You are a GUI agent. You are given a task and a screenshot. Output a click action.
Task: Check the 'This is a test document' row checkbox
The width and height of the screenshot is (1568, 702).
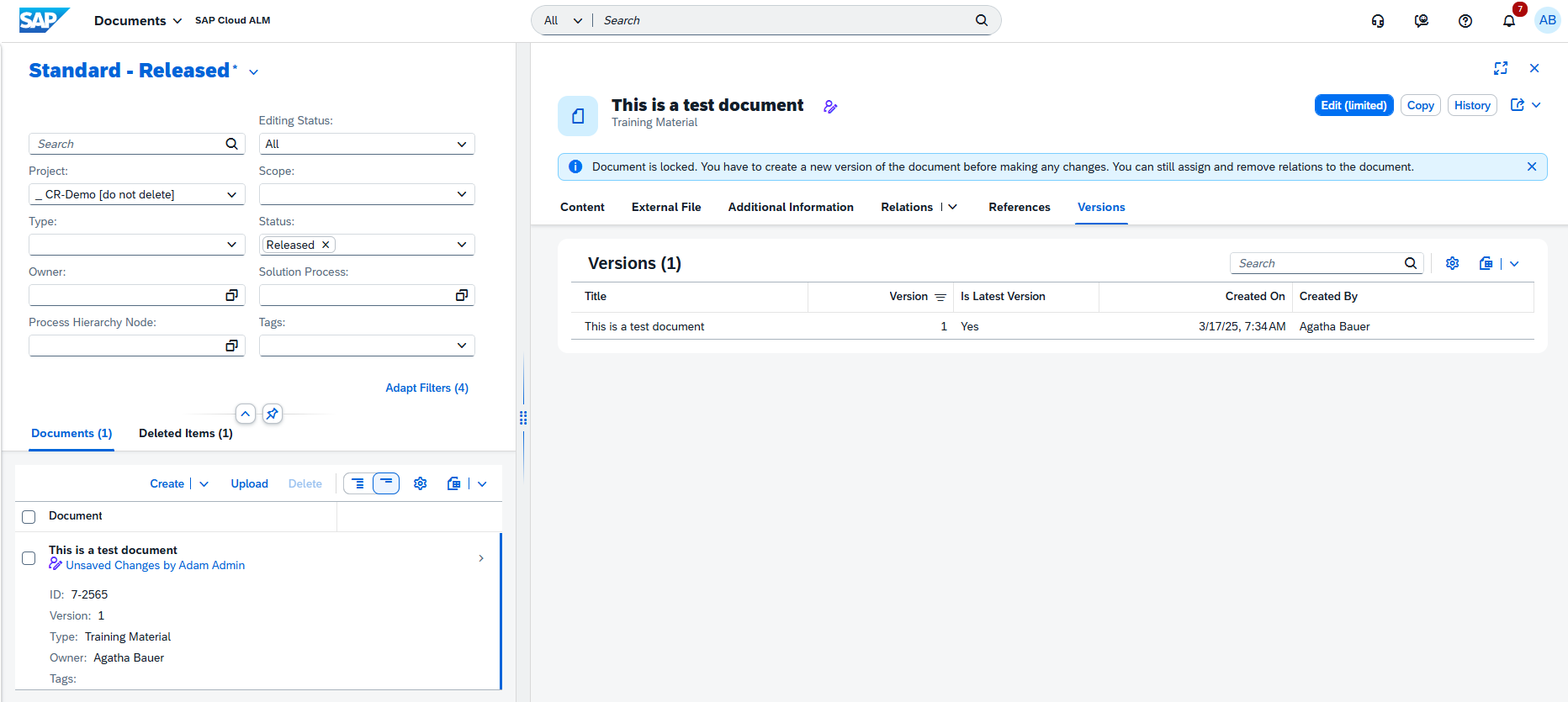pos(29,558)
